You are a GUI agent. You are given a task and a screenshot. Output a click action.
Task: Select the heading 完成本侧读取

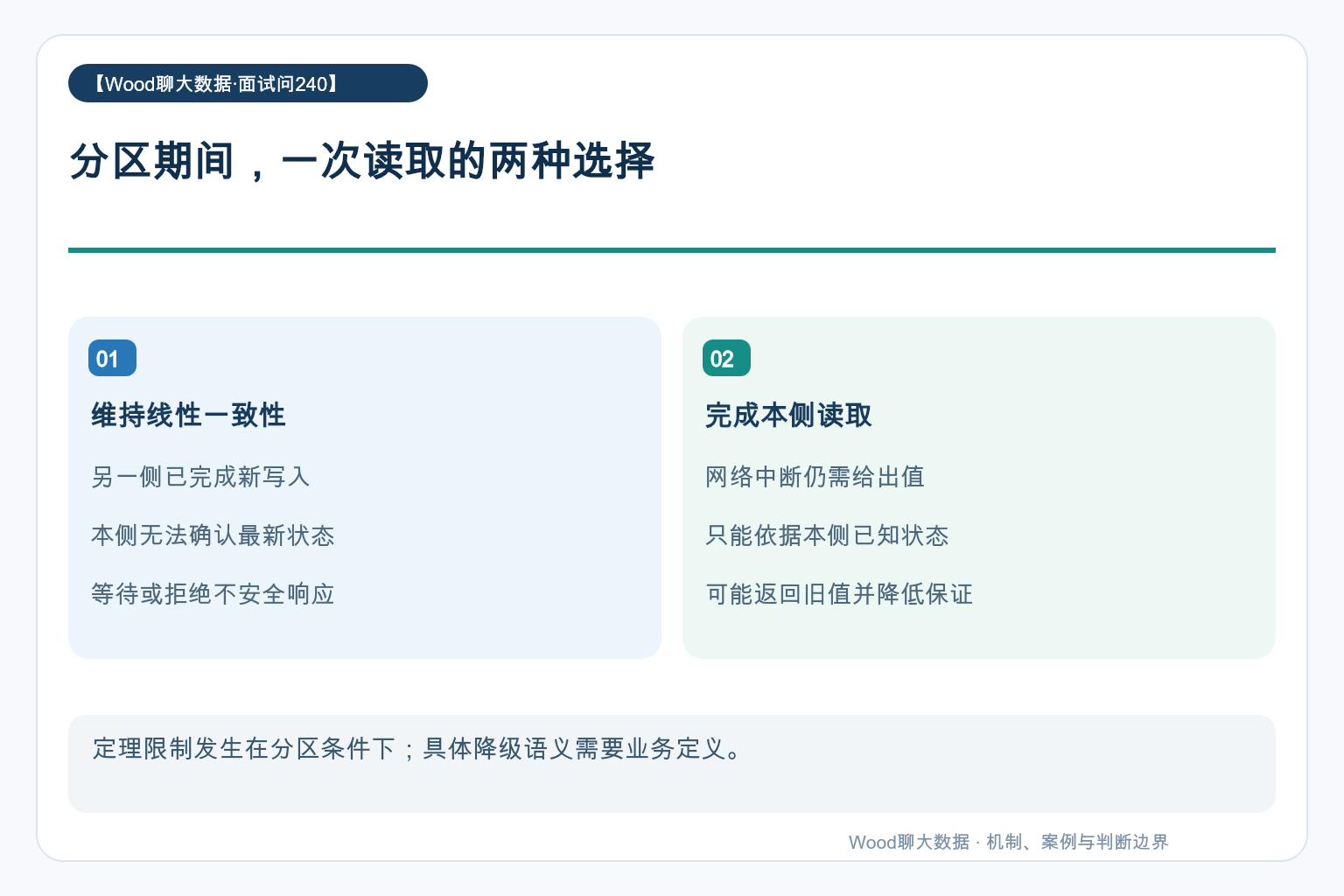point(789,415)
